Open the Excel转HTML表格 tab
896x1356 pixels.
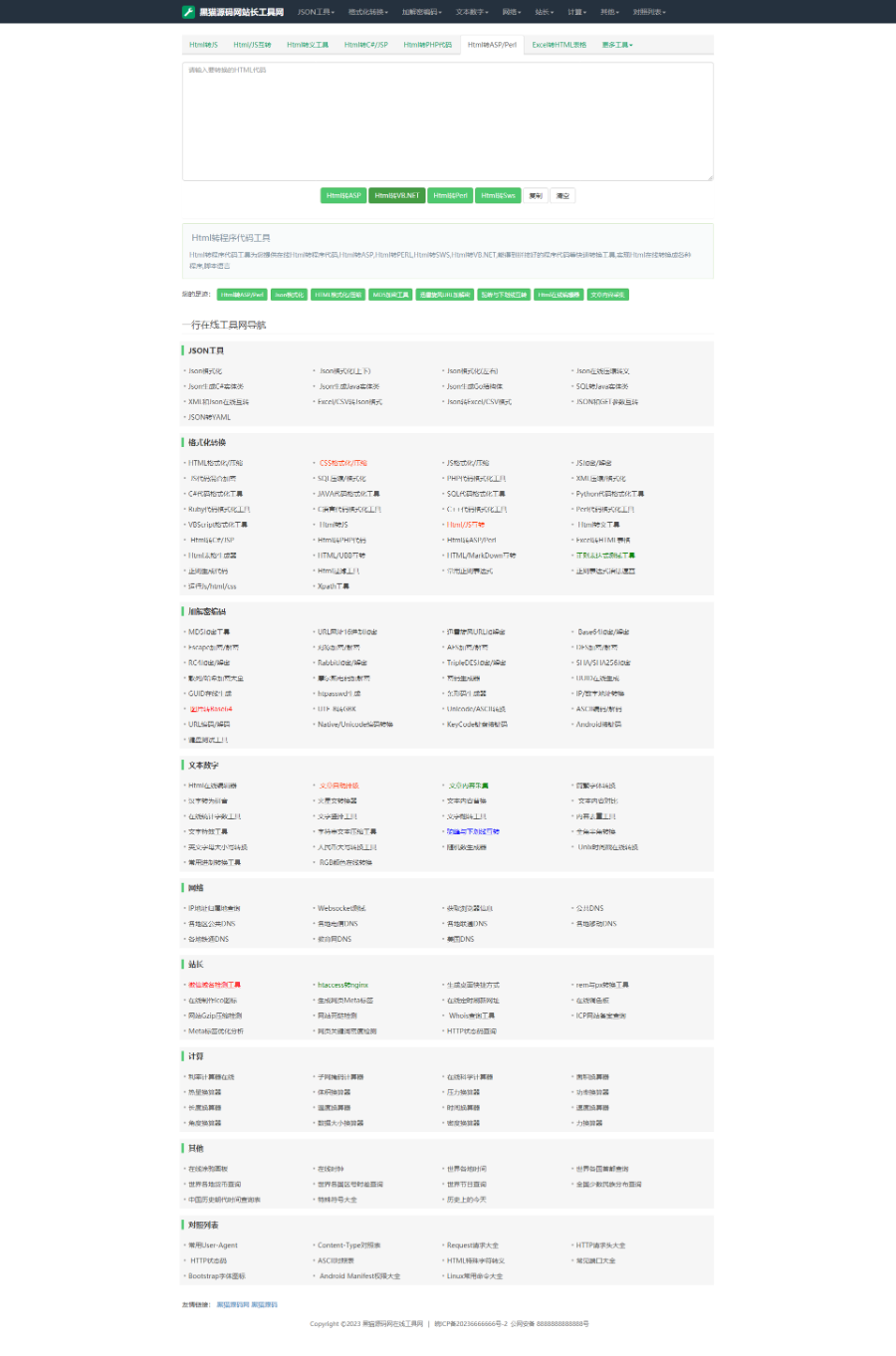[x=560, y=45]
